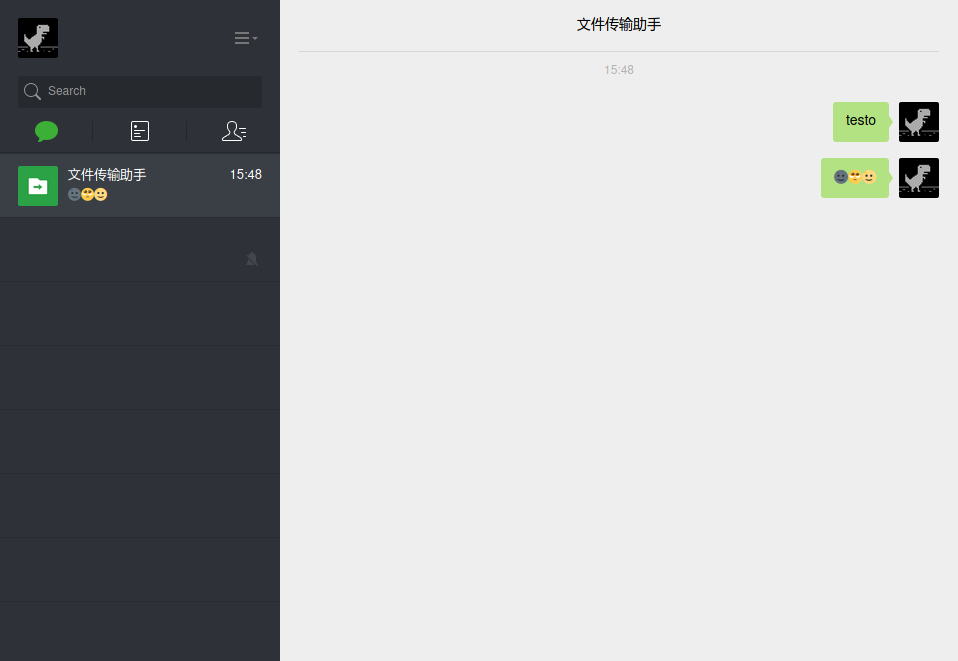
Task: Click the testo message bubble
Action: (860, 120)
